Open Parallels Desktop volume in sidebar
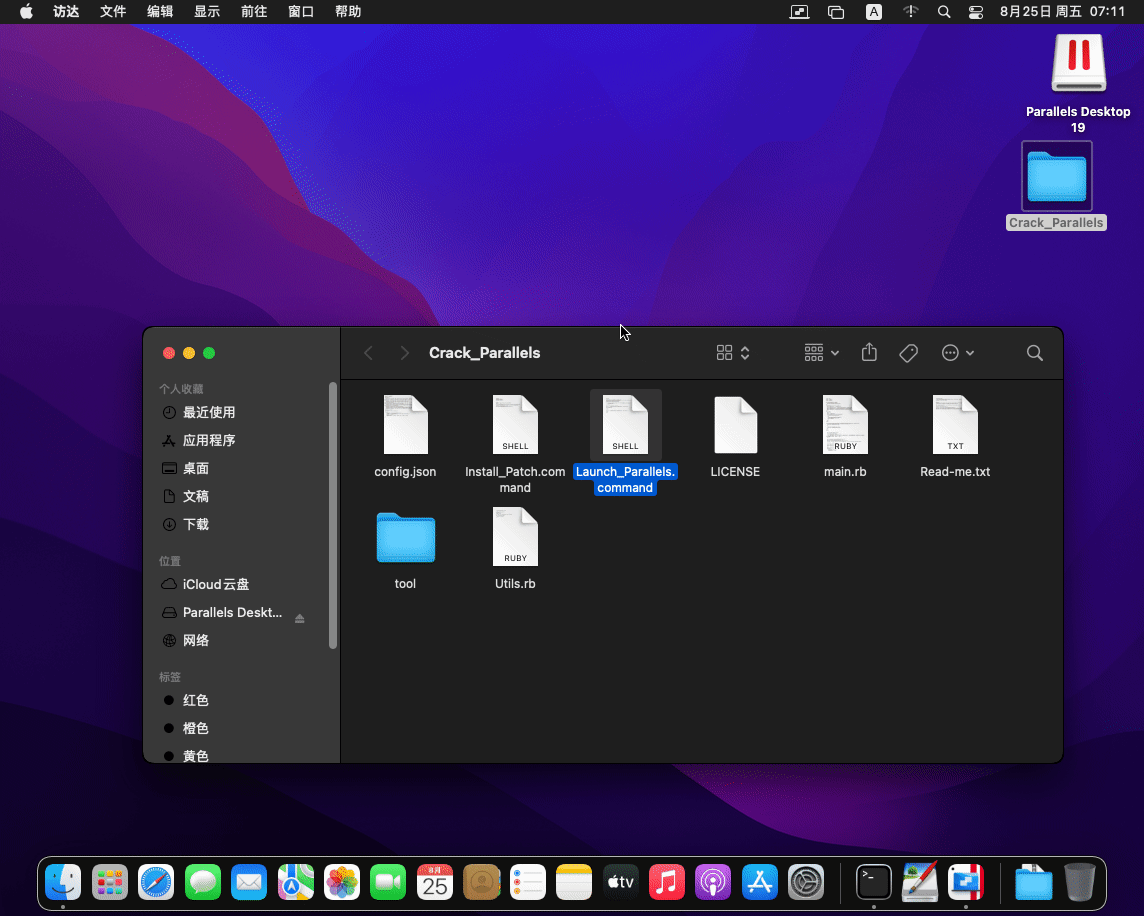 222,612
